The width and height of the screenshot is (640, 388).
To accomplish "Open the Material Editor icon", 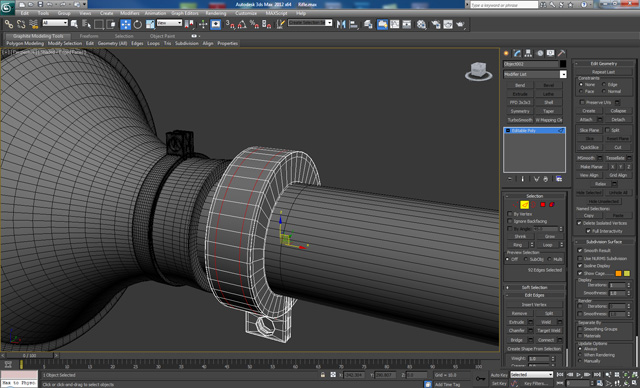I will click(421, 24).
